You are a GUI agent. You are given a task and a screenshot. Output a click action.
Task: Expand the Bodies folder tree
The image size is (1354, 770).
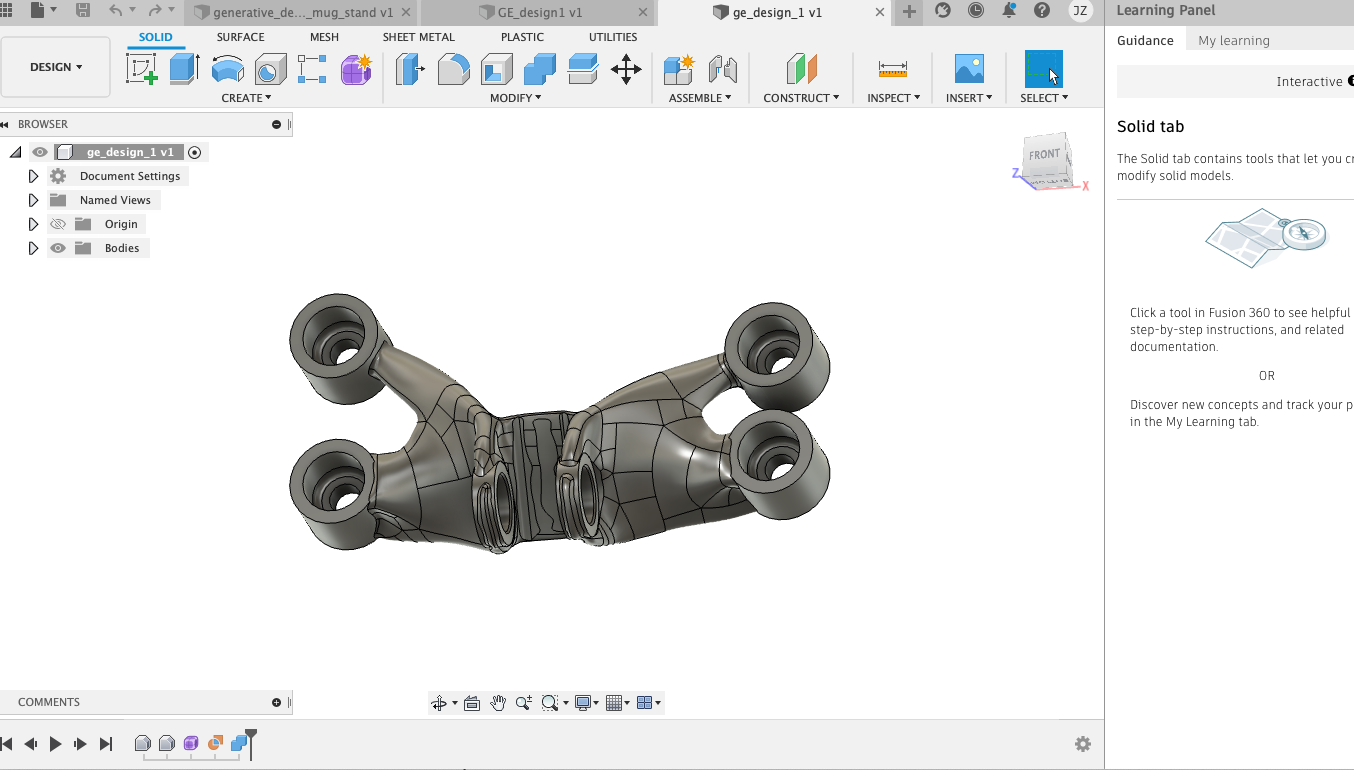[33, 248]
